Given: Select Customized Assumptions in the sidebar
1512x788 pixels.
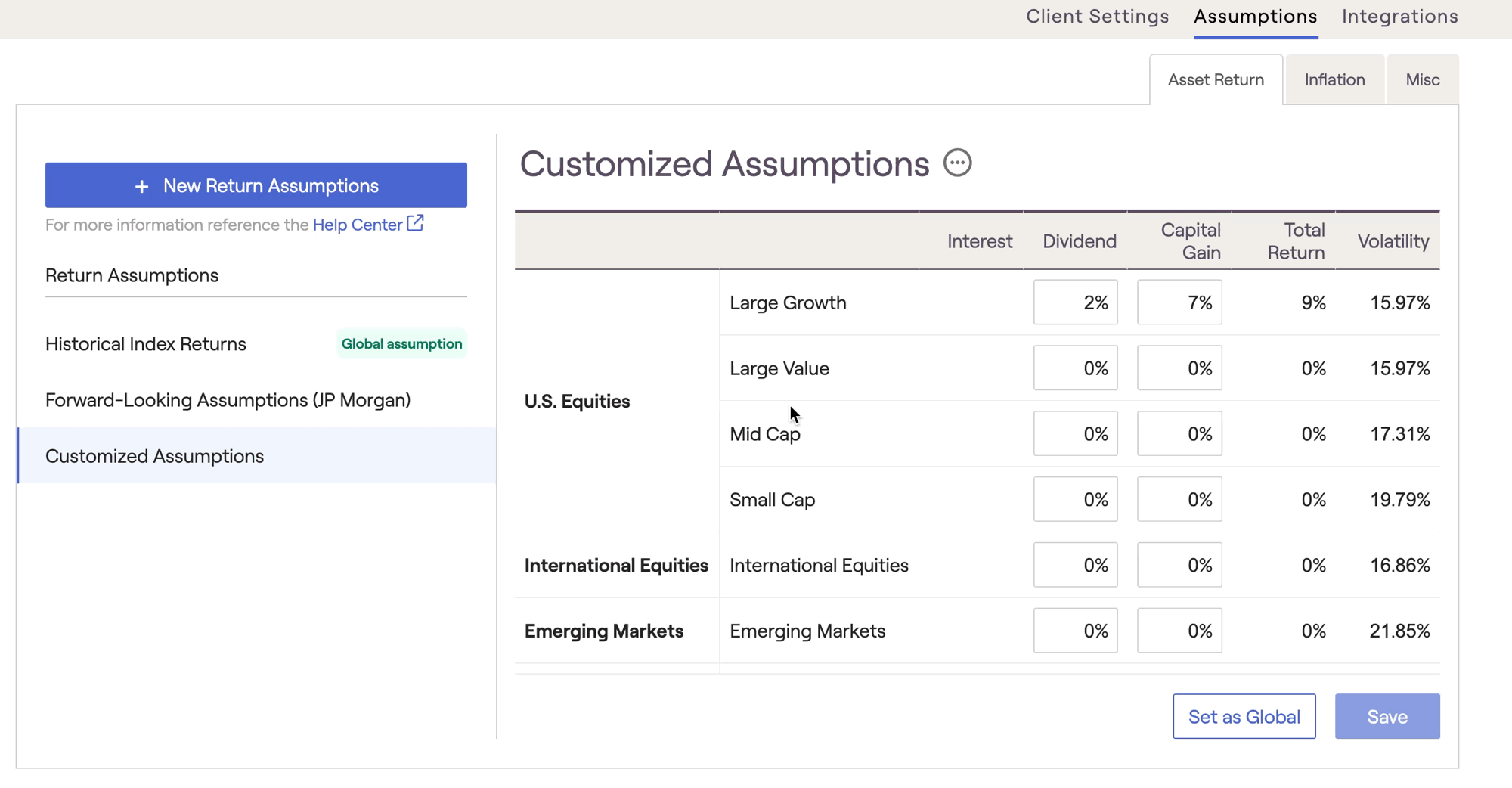Looking at the screenshot, I should 154,456.
